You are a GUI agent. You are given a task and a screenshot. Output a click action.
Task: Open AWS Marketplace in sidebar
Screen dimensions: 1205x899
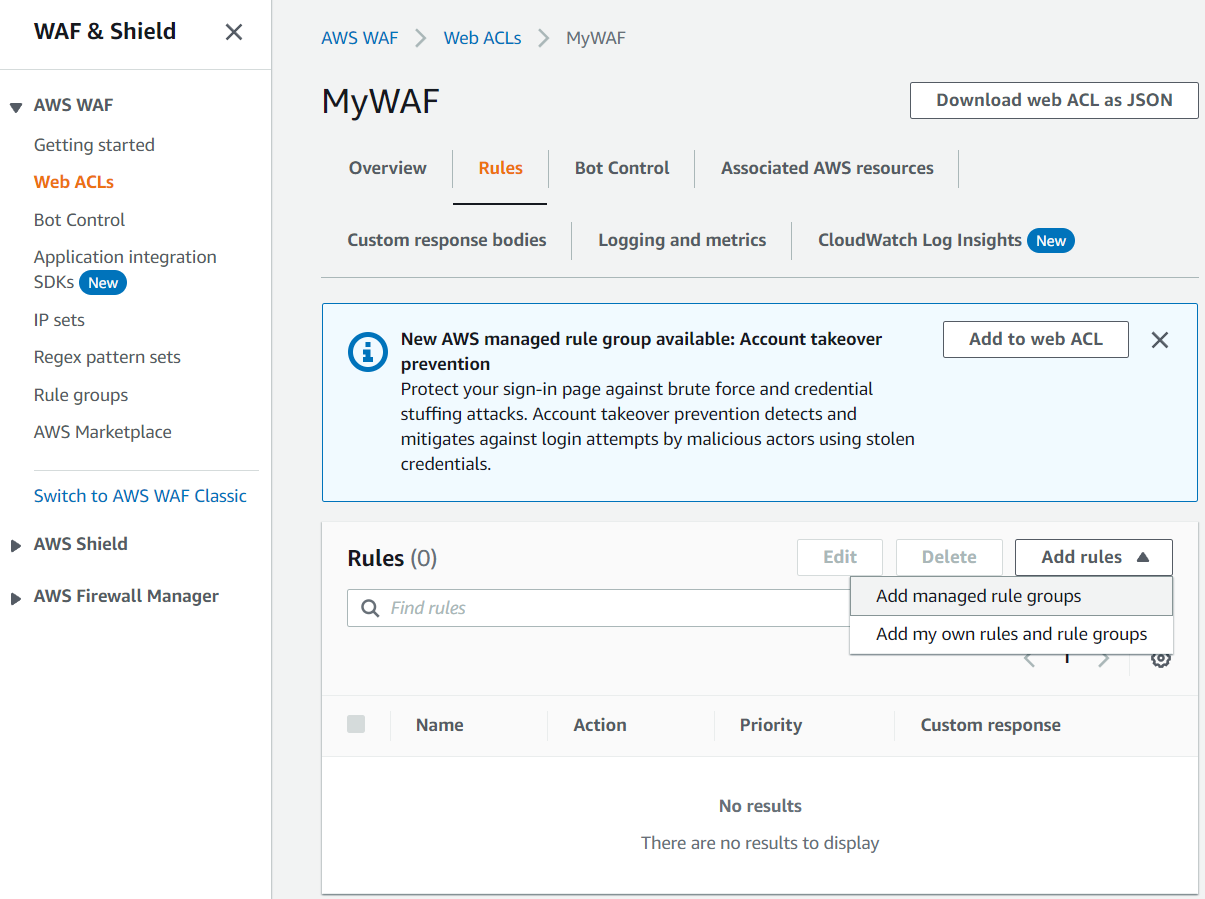(x=103, y=432)
